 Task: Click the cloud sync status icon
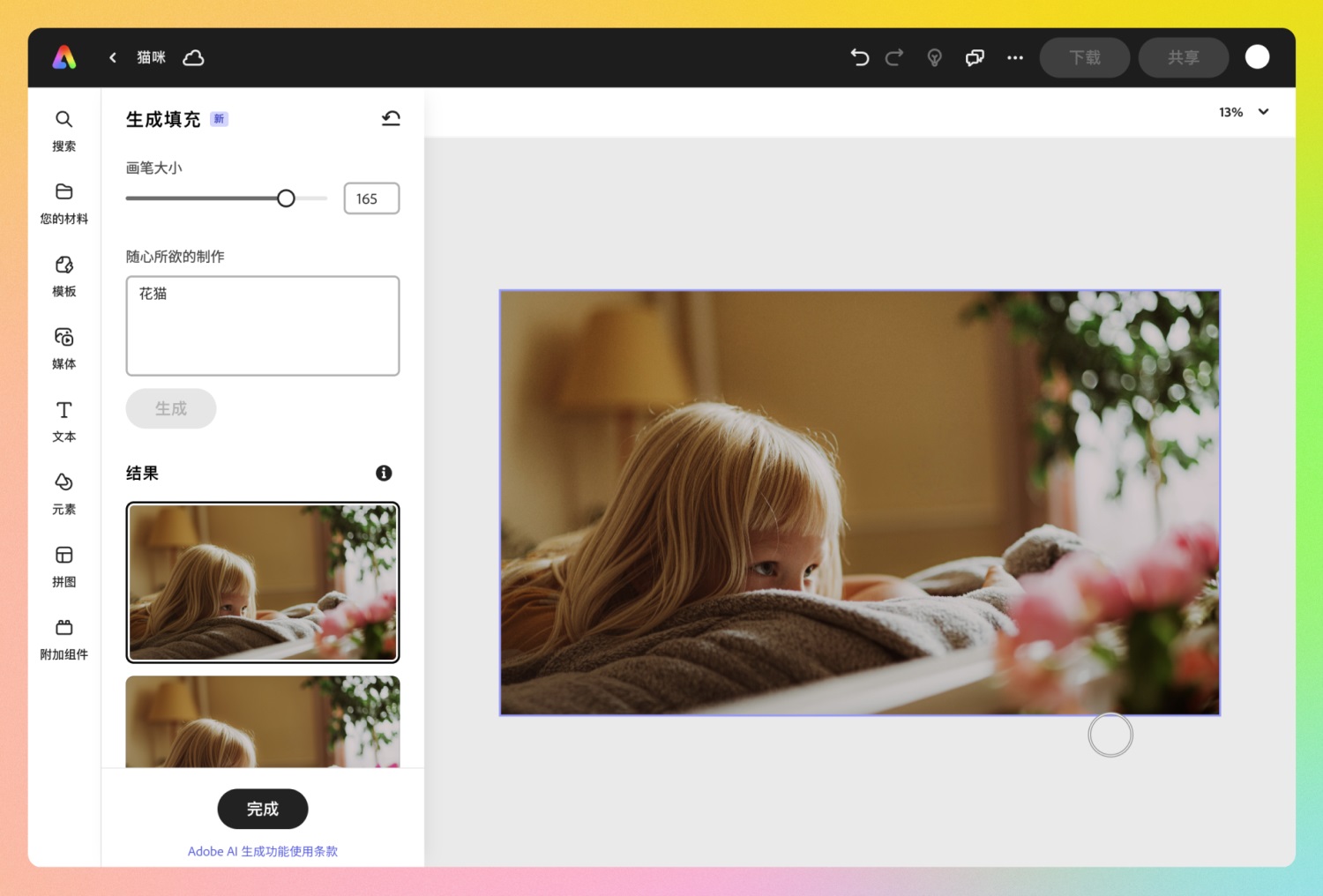[193, 57]
